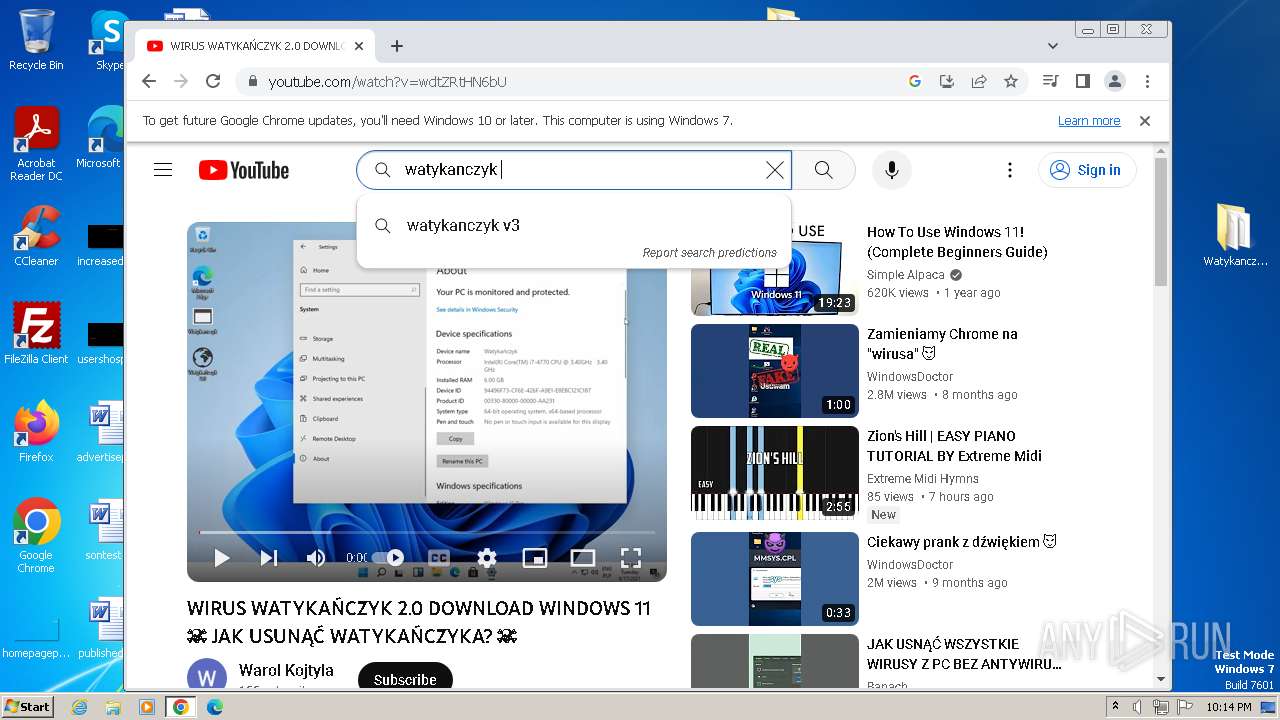
Task: Submit search with the magnifier button
Action: click(824, 170)
